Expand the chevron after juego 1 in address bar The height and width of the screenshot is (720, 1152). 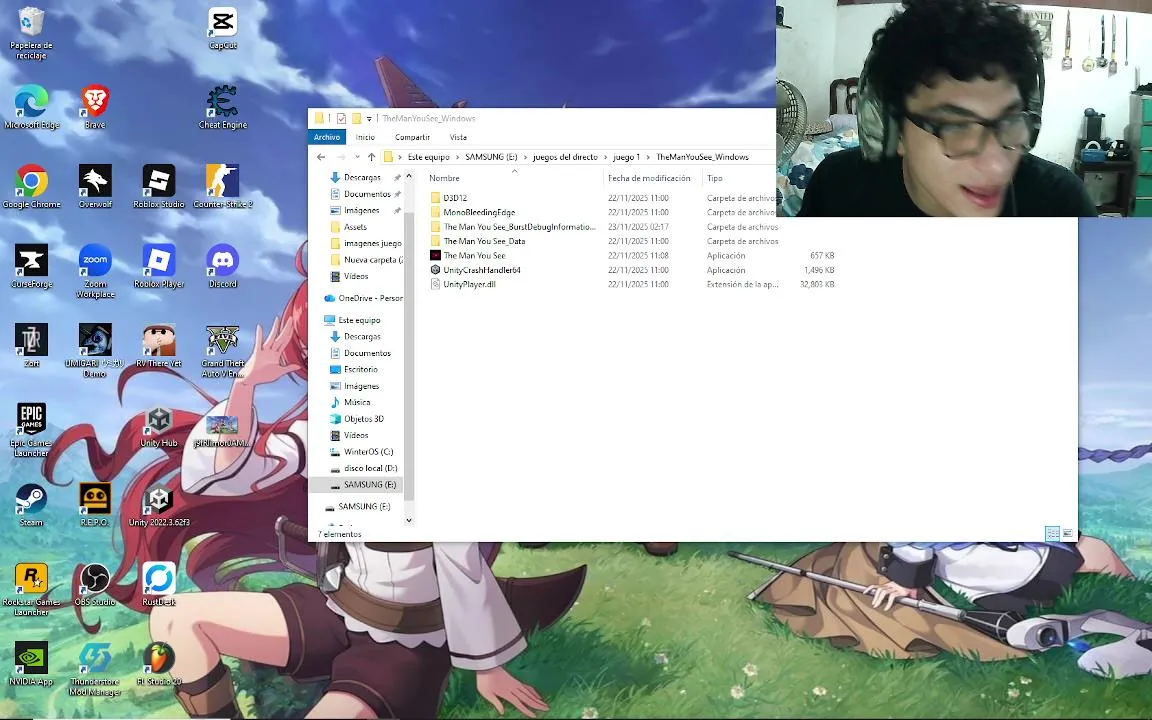pos(648,157)
